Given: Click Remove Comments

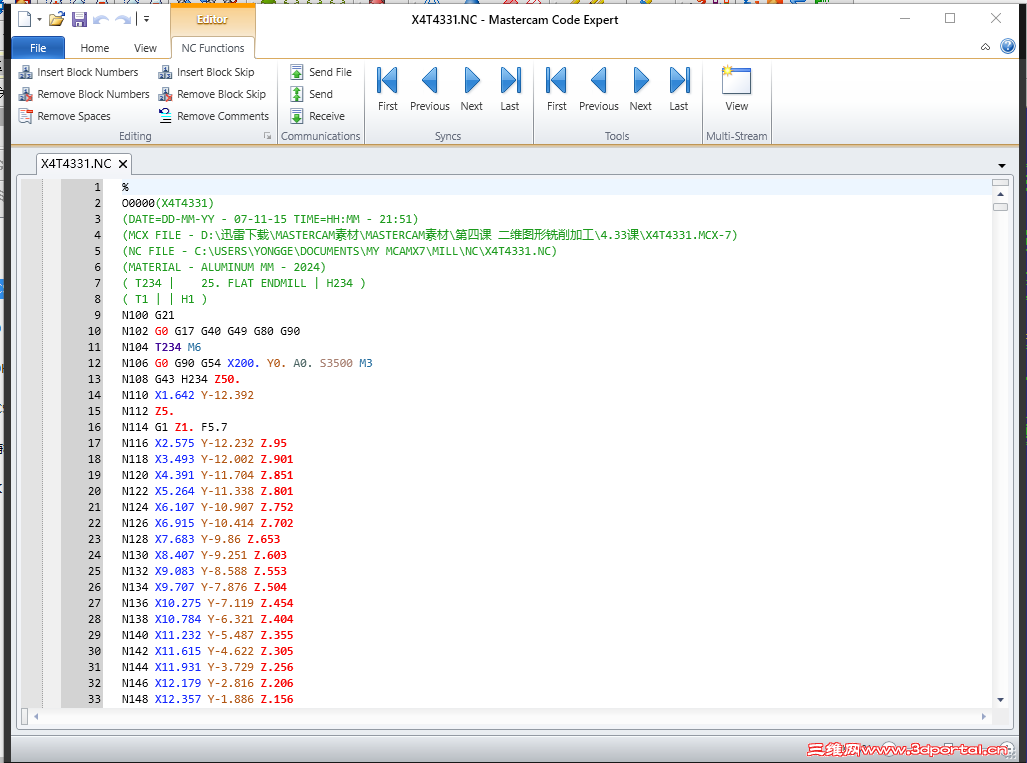Looking at the screenshot, I should 214,116.
